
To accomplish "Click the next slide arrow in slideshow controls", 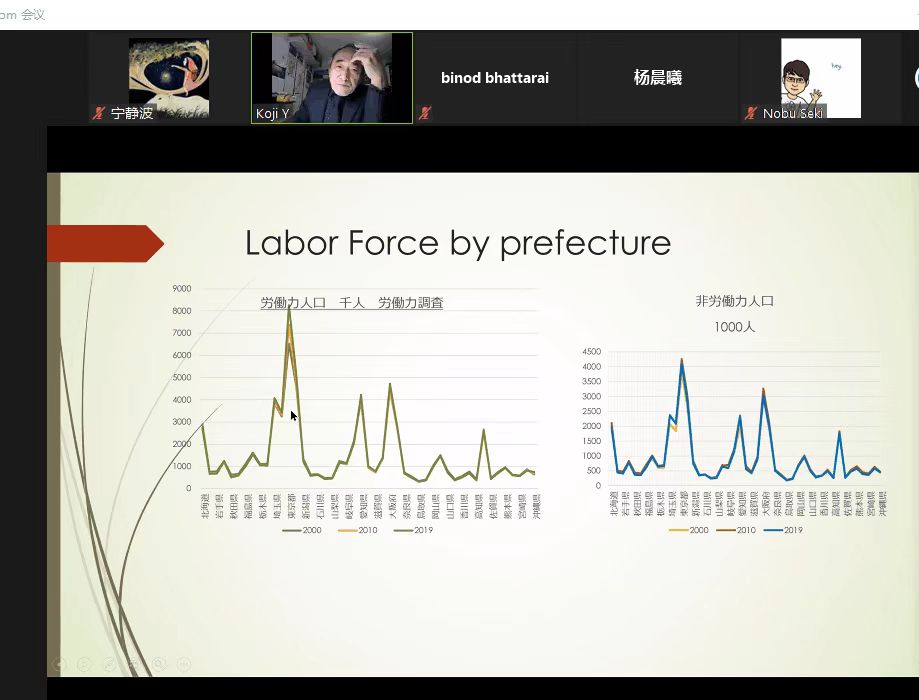I will 85,664.
